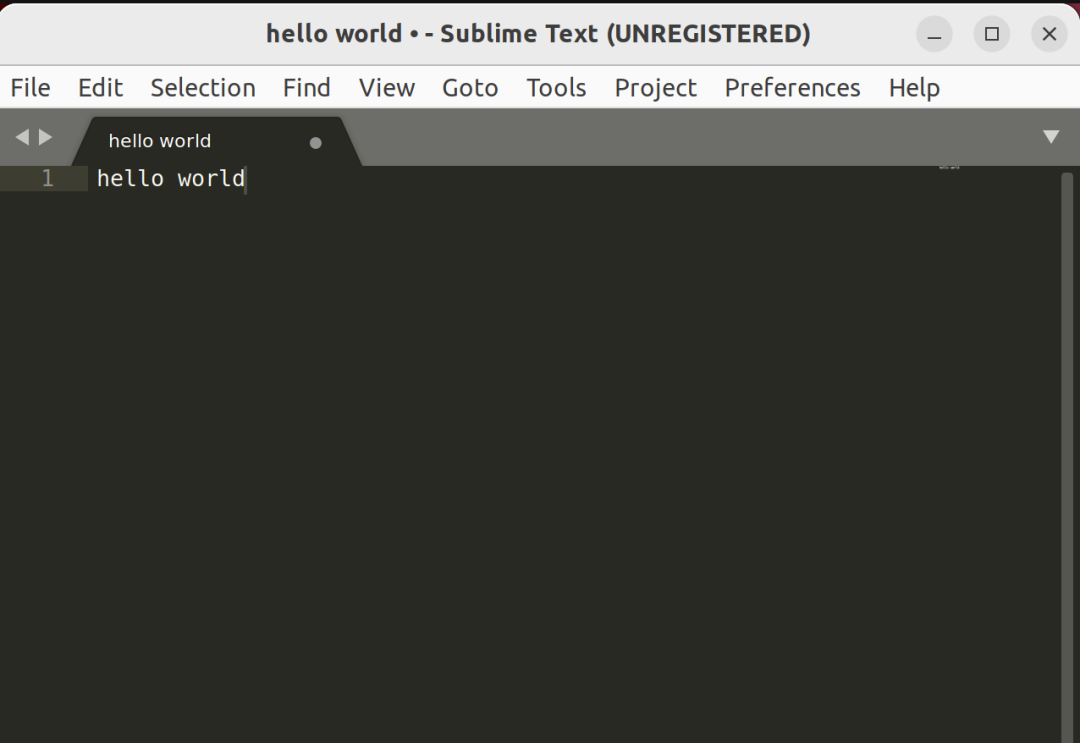This screenshot has height=743, width=1080.
Task: Click the Project menu
Action: tap(655, 88)
